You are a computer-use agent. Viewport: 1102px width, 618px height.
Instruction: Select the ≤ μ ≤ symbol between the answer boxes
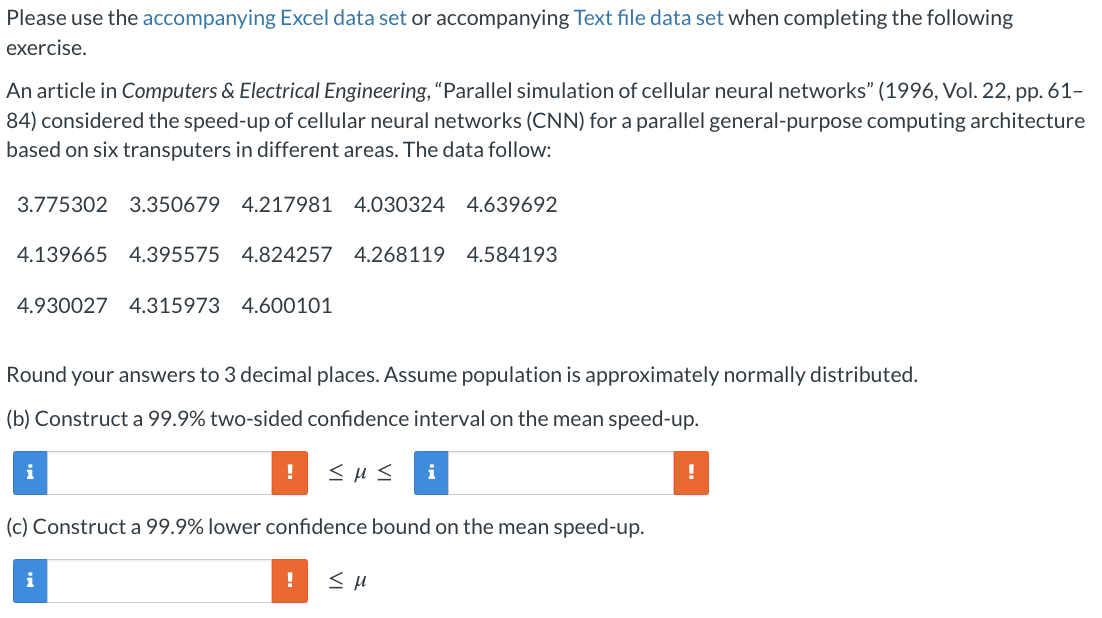359,472
